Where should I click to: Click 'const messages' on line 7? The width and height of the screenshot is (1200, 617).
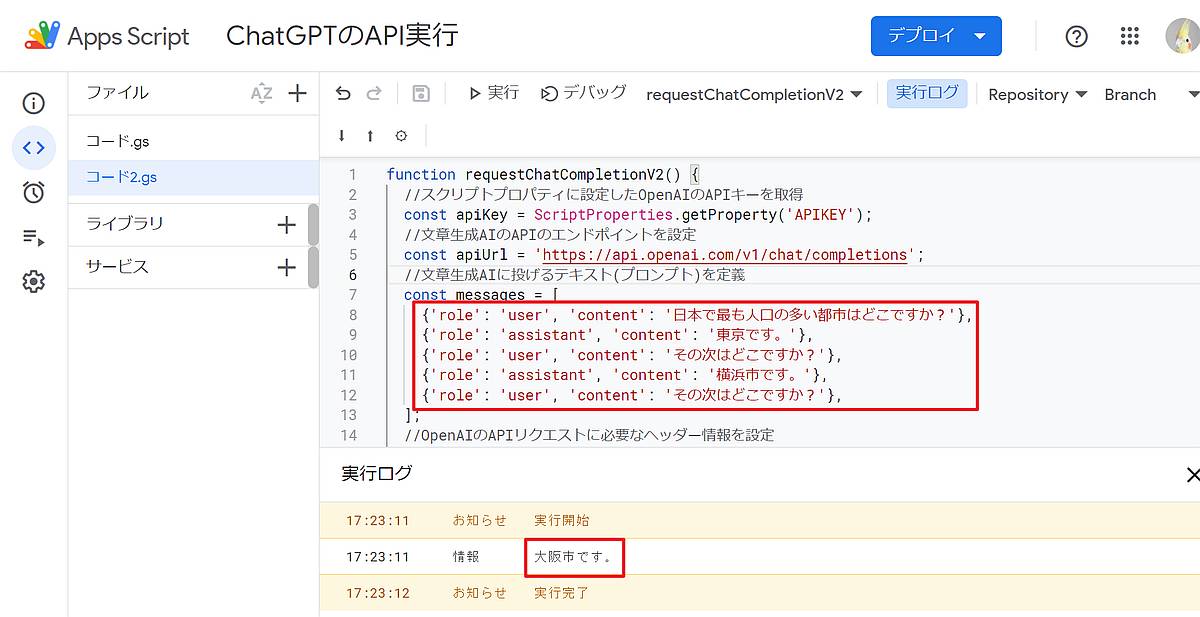[x=464, y=295]
